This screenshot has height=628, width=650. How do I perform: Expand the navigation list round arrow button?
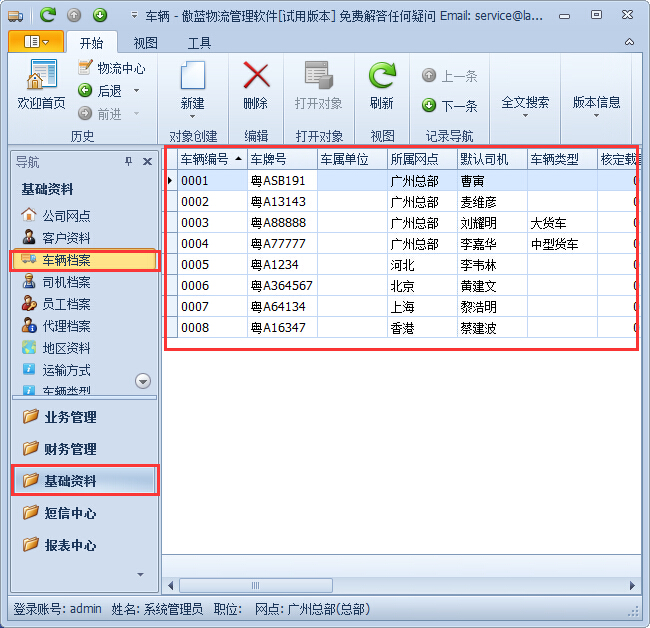coord(143,380)
